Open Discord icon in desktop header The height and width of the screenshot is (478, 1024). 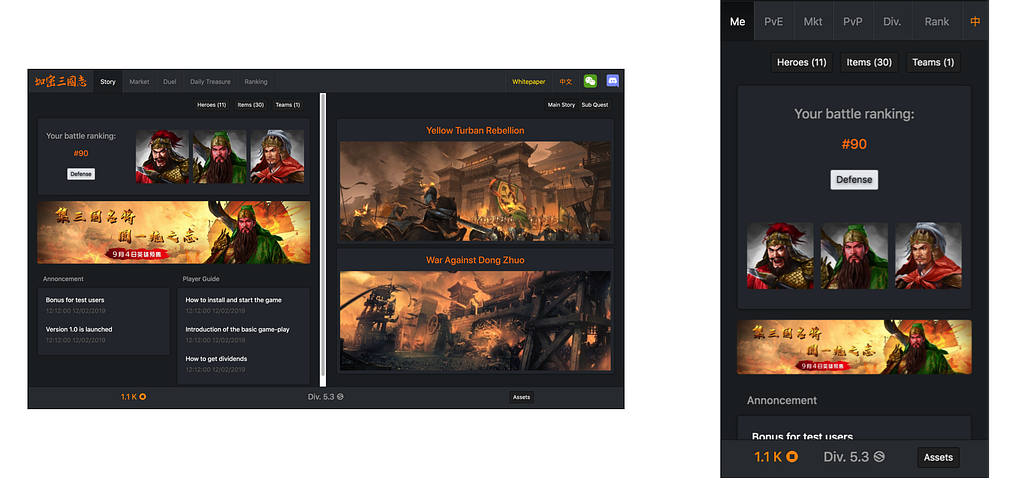pyautogui.click(x=613, y=81)
